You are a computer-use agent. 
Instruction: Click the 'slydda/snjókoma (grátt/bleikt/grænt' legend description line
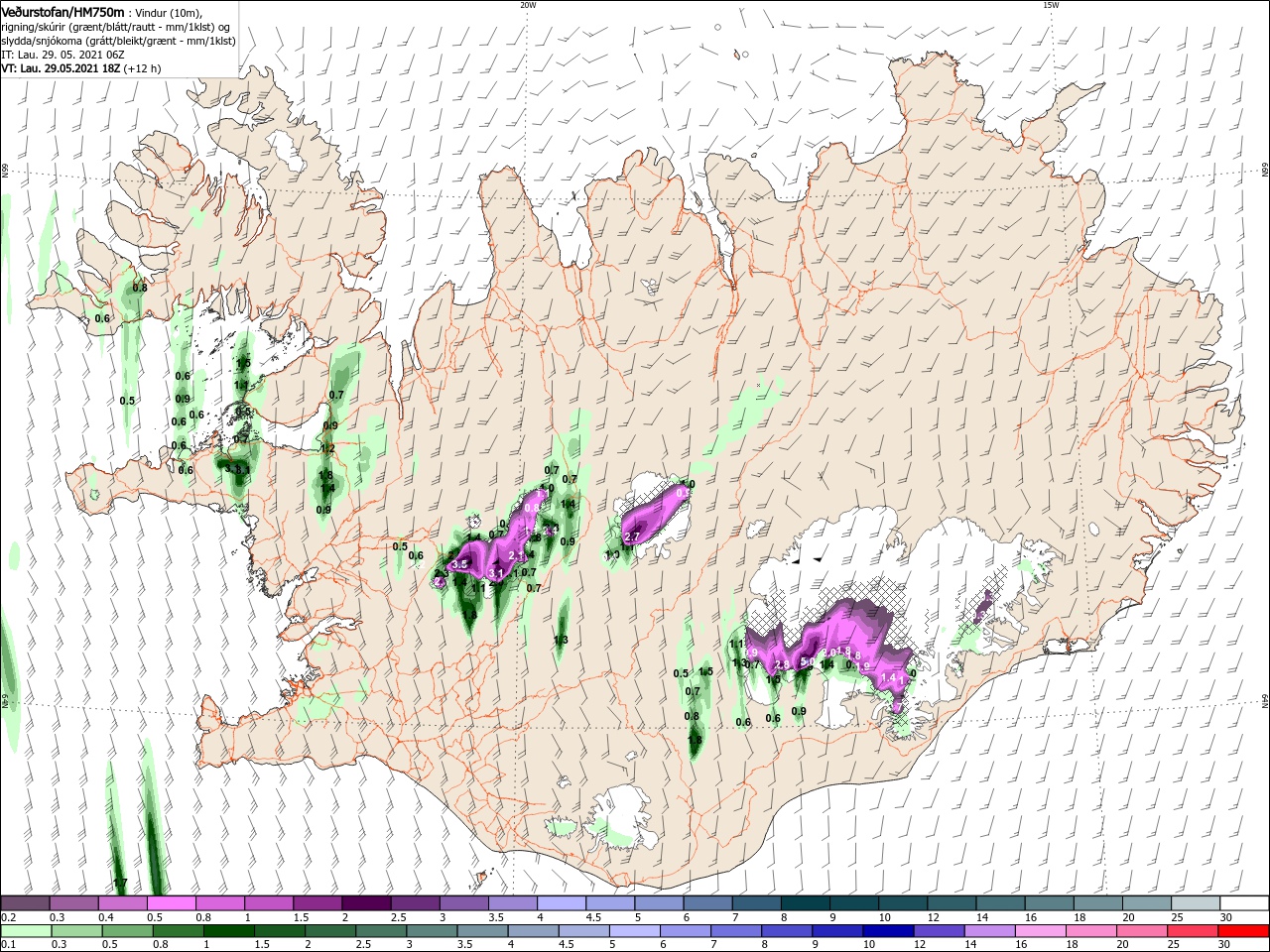click(x=116, y=41)
